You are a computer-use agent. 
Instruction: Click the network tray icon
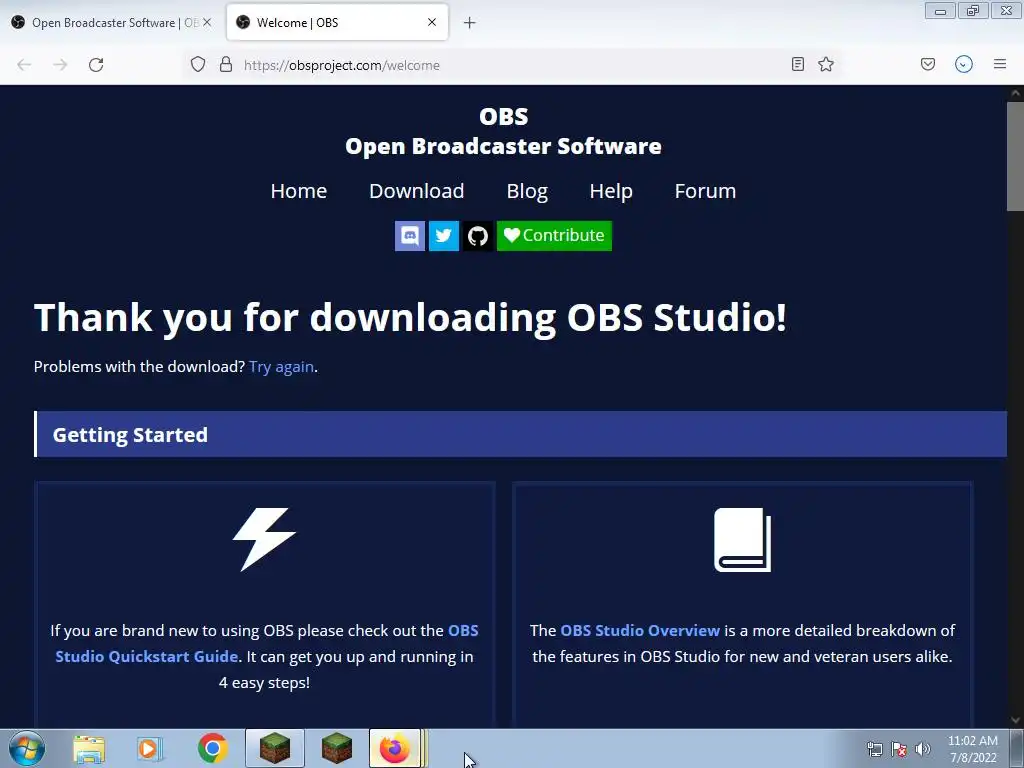click(874, 749)
